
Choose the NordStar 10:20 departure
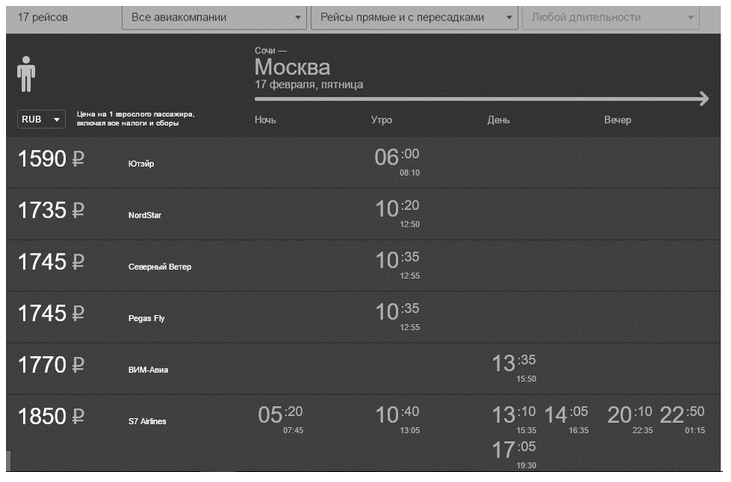click(397, 209)
